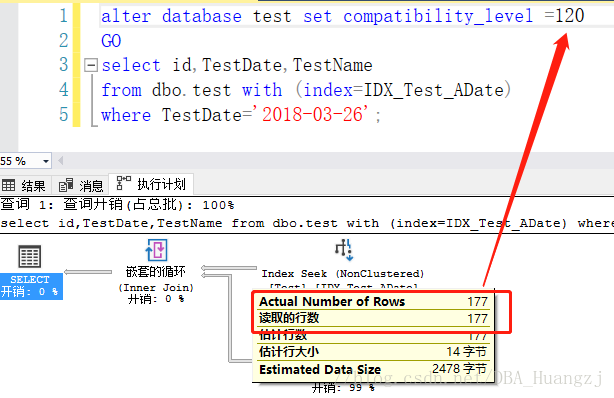Click the date string '2018-03-26'
The height and width of the screenshot is (398, 614).
[x=311, y=114]
